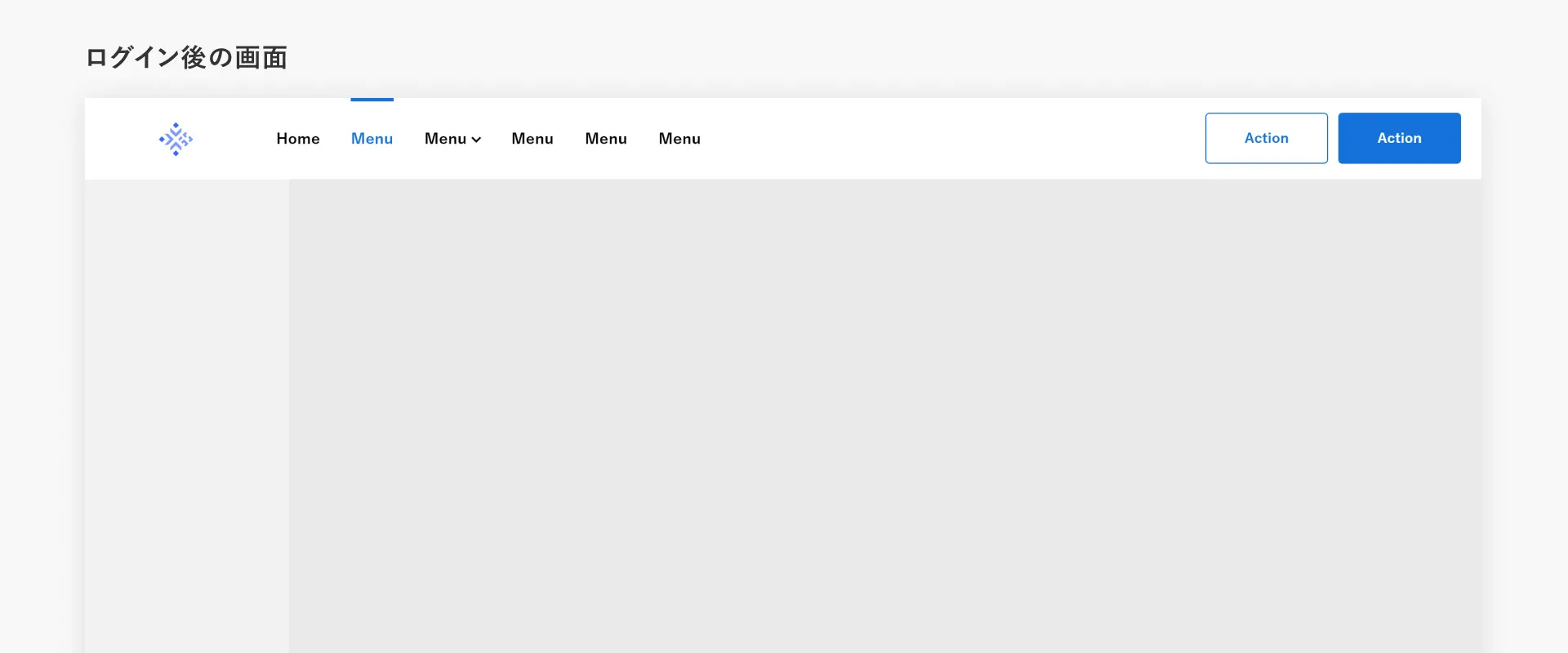Click the Menu item right after the dropdown
Viewport: 1568px width, 653px height.
[x=532, y=139]
